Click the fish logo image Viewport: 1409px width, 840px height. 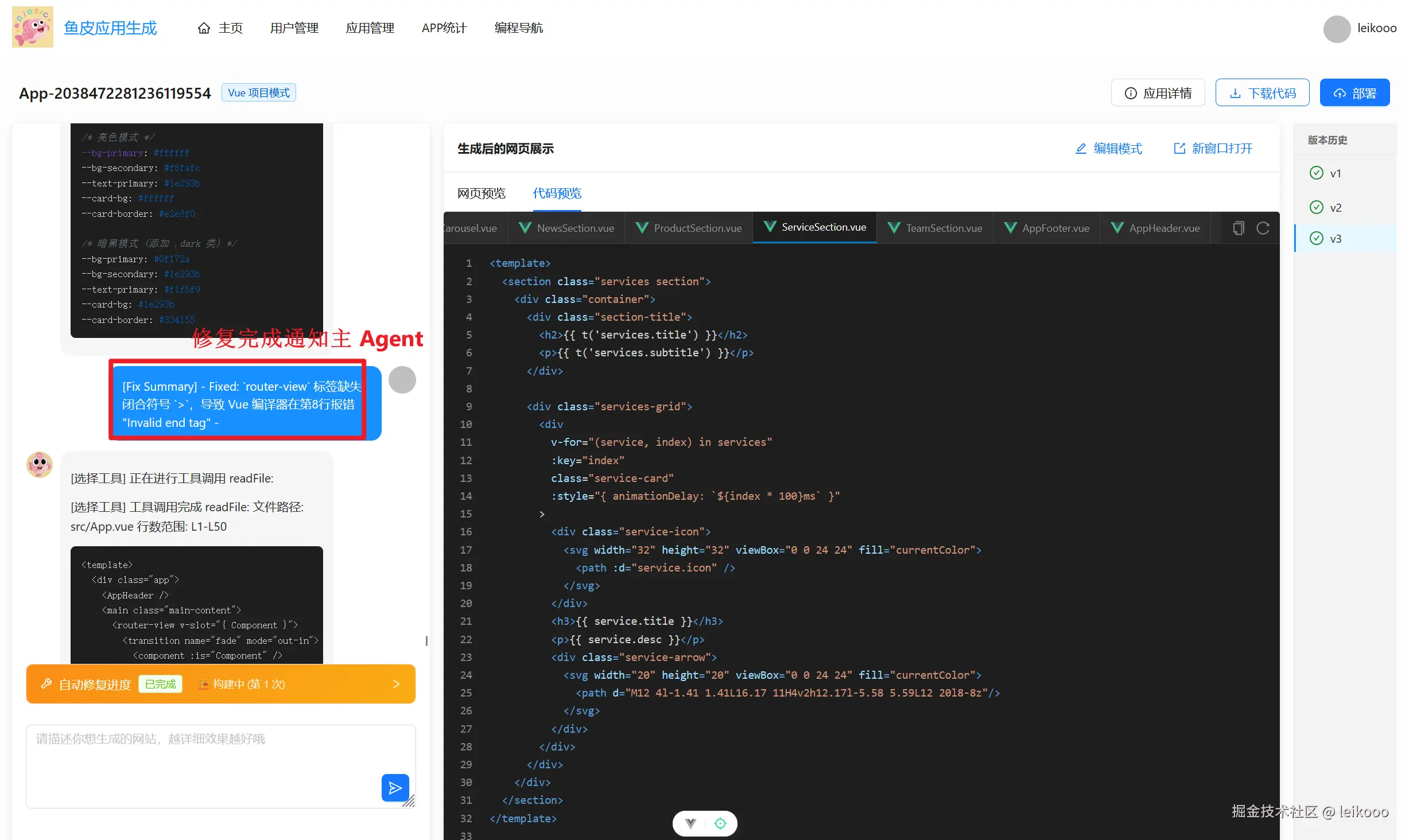tap(33, 27)
